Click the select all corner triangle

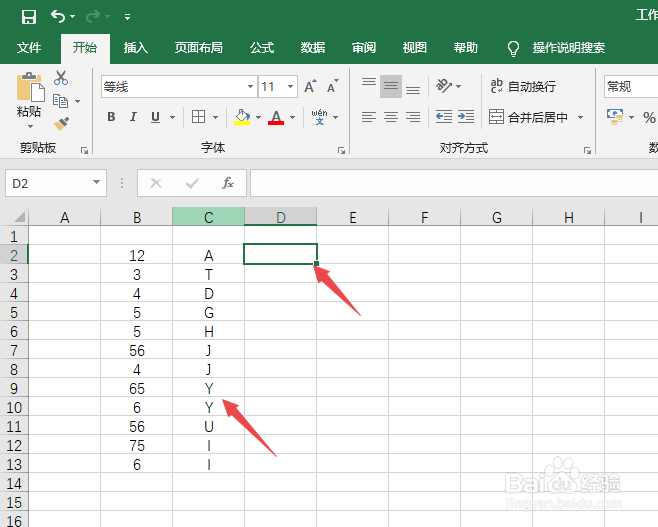(x=19, y=217)
